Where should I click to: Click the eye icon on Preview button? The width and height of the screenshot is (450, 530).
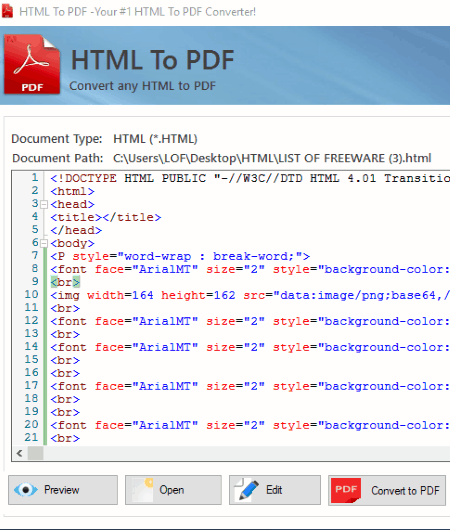click(x=26, y=490)
